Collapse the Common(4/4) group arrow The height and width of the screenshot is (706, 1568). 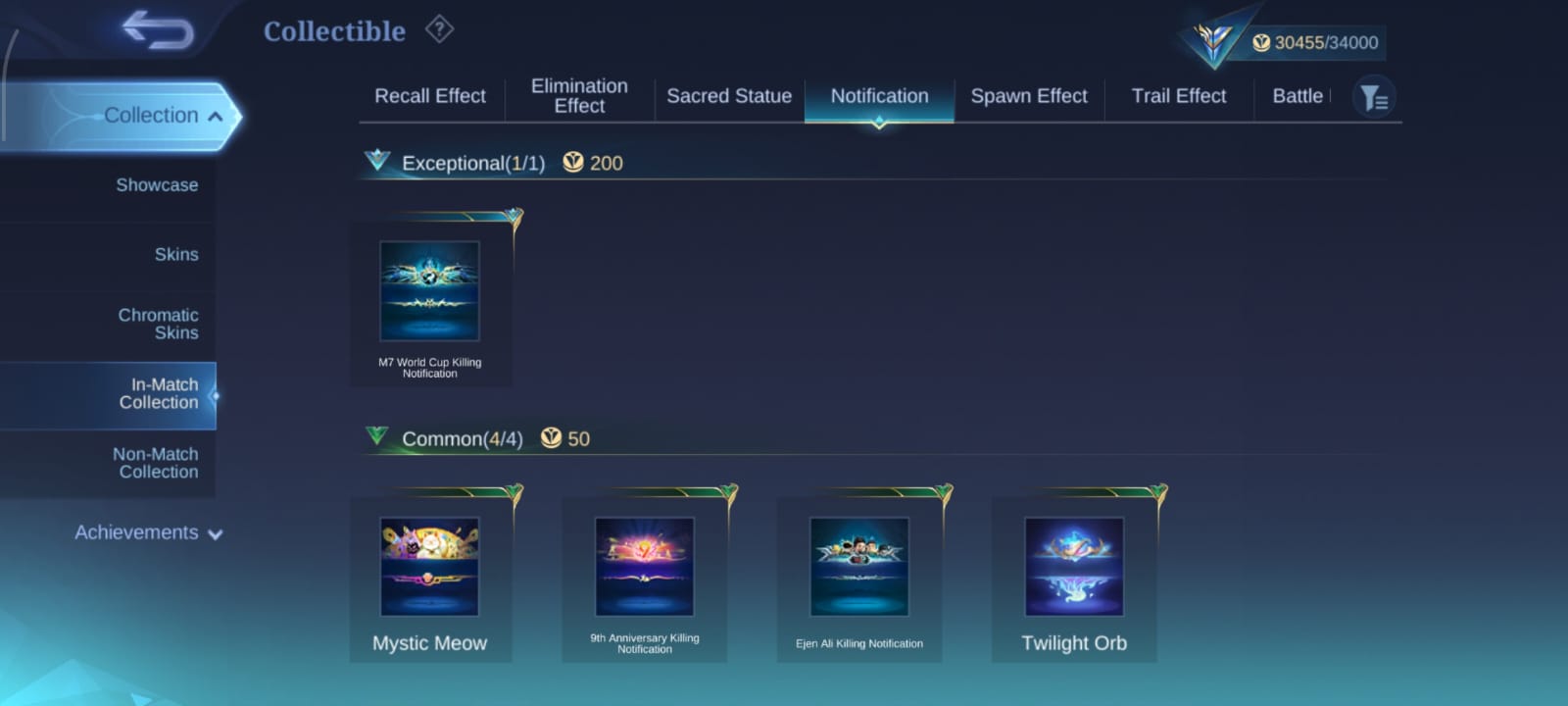point(377,435)
